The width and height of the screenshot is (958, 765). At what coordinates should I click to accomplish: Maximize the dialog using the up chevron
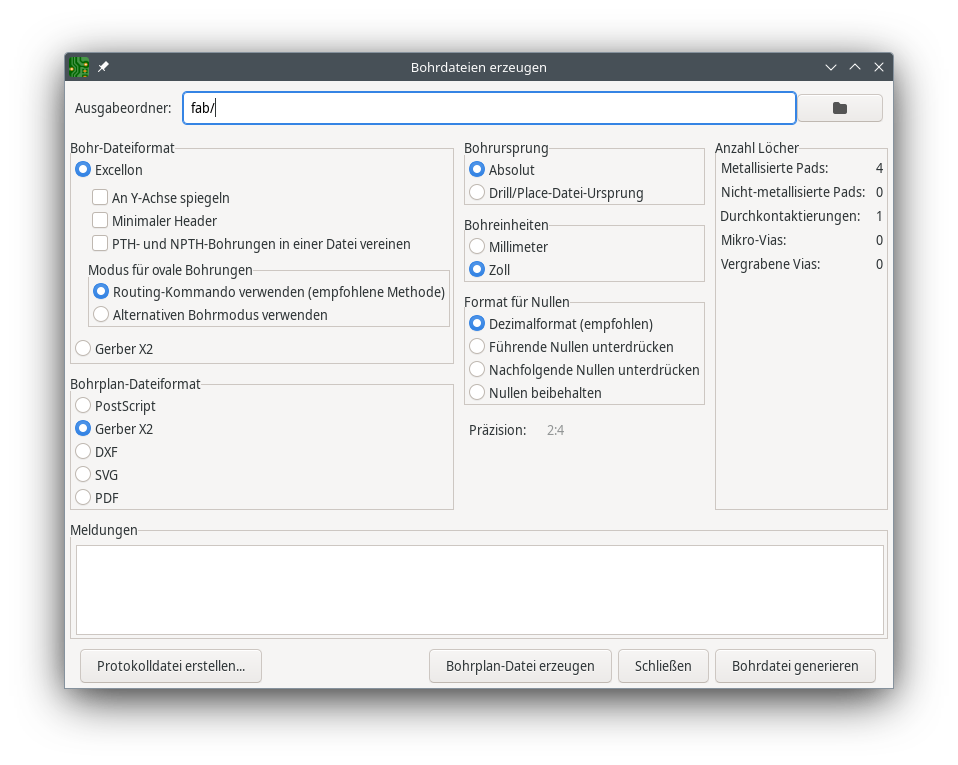pyautogui.click(x=854, y=67)
